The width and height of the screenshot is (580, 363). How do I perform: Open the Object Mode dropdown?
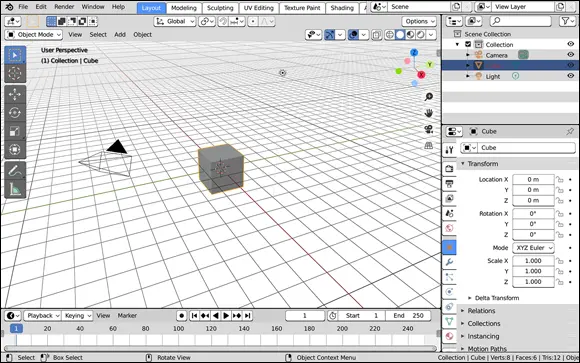tap(33, 35)
